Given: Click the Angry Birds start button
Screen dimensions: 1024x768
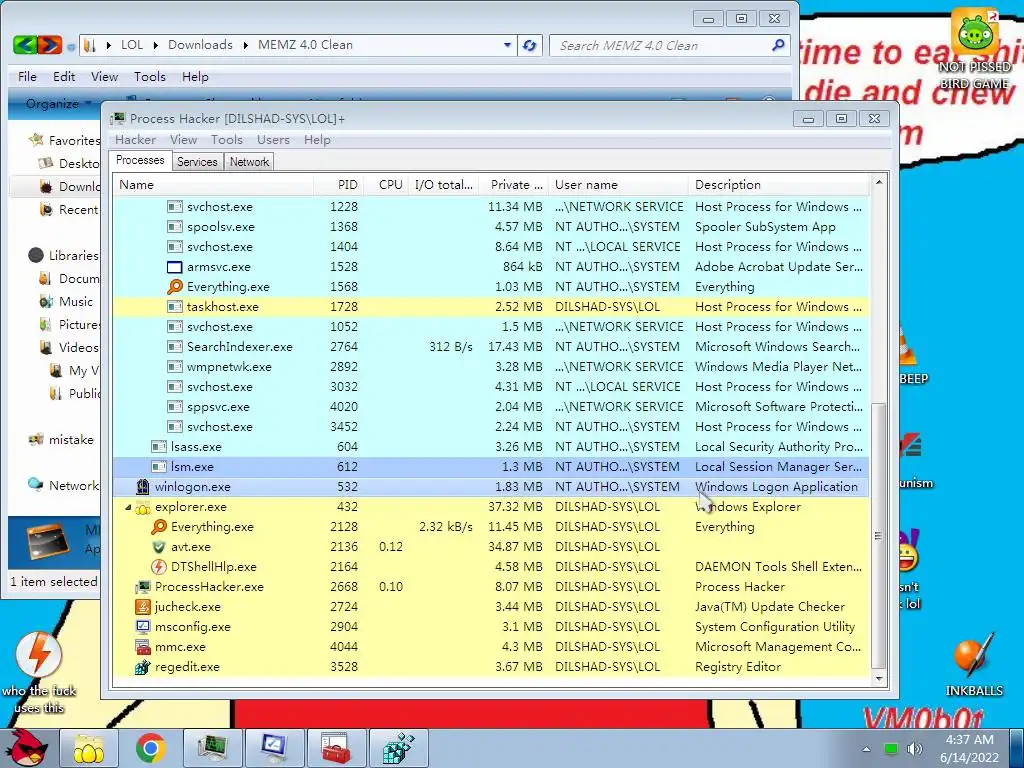Looking at the screenshot, I should point(27,747).
